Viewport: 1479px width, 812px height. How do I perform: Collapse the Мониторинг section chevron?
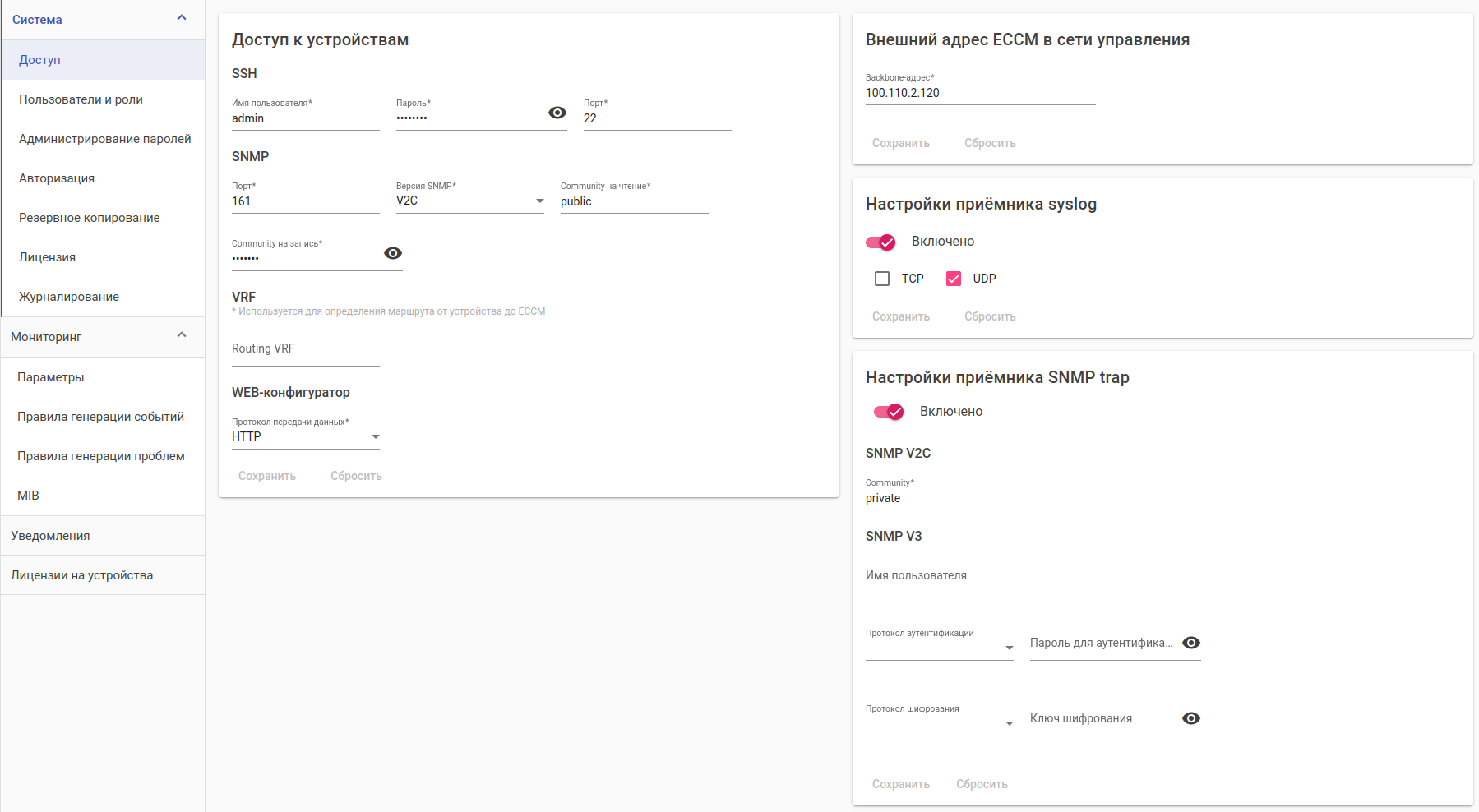pos(182,335)
